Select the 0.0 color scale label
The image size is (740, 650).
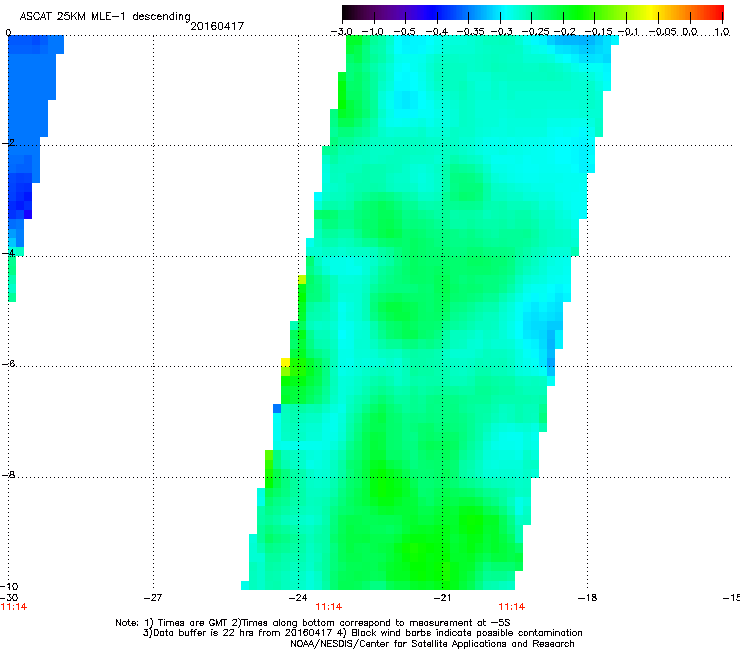pyautogui.click(x=690, y=32)
